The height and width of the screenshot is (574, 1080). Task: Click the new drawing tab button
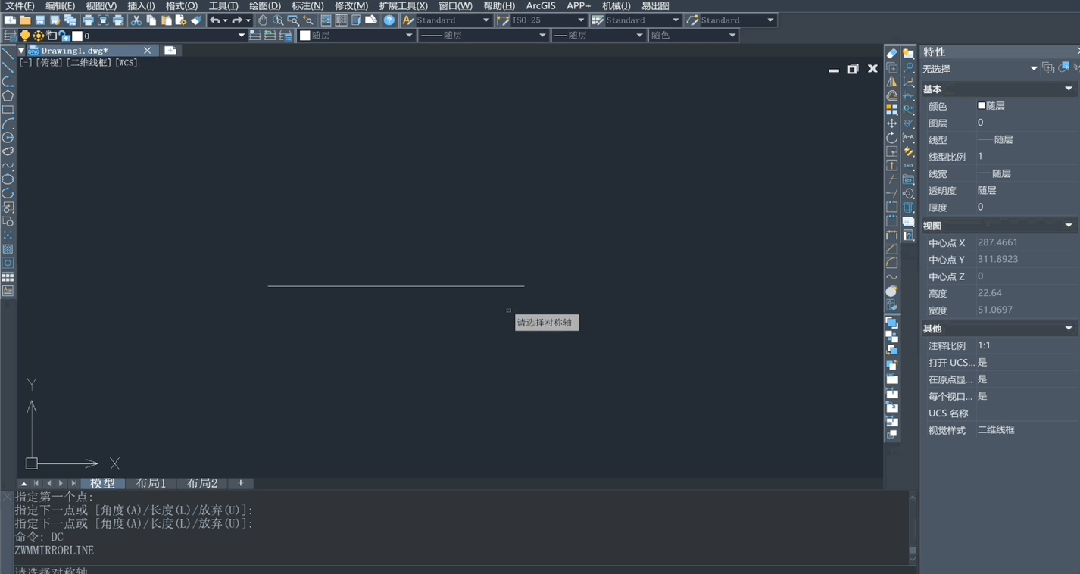pyautogui.click(x=170, y=50)
